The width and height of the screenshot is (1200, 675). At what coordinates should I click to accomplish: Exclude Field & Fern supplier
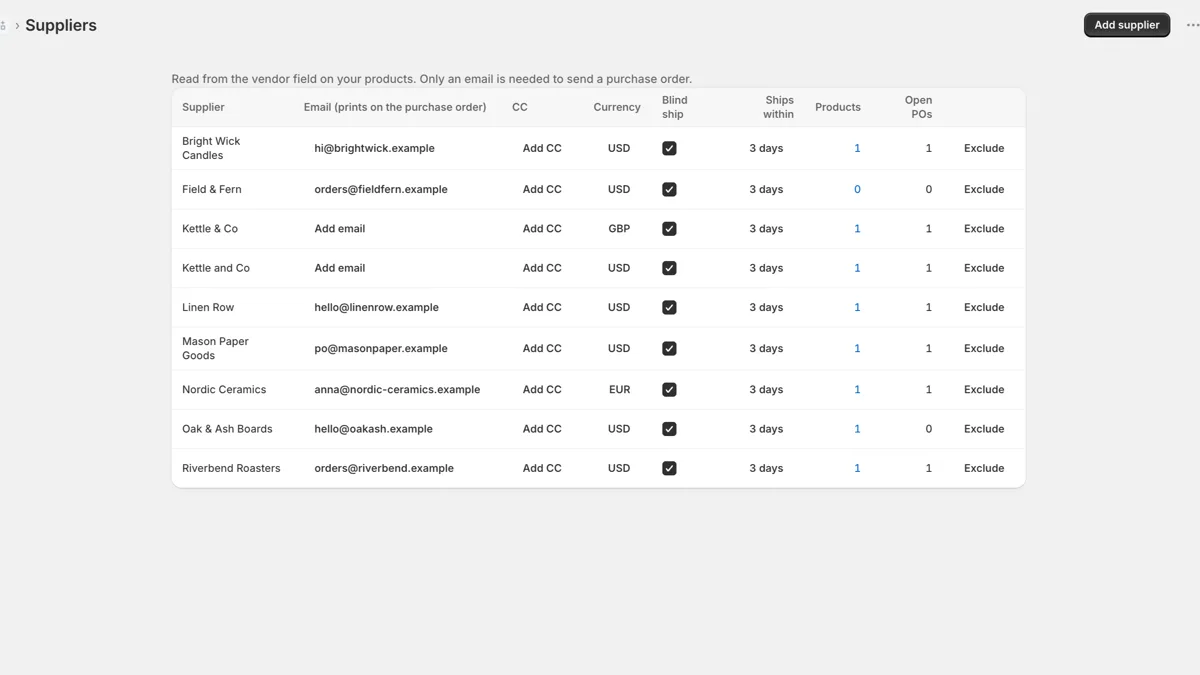[x=984, y=189]
